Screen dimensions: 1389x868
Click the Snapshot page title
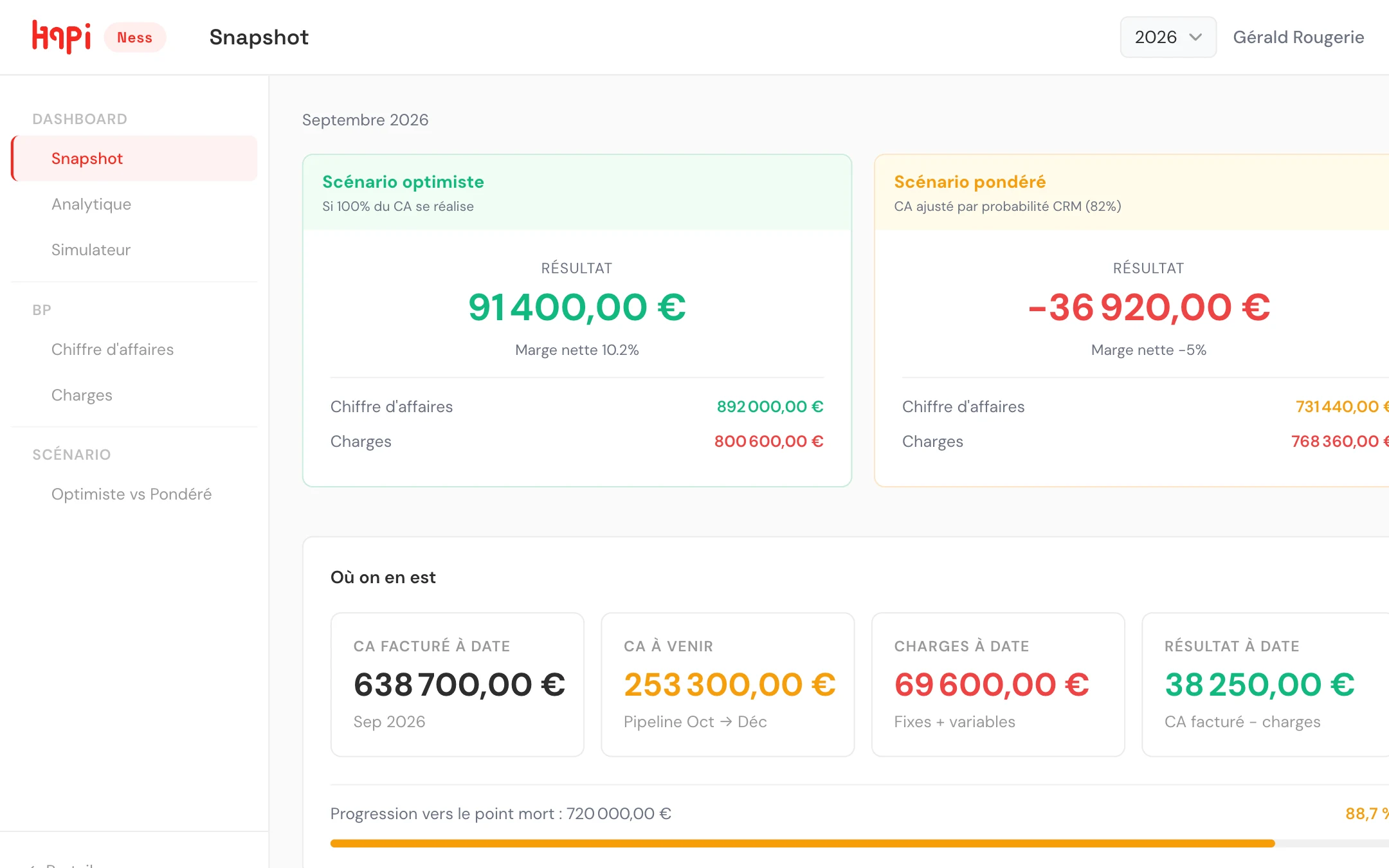click(259, 37)
